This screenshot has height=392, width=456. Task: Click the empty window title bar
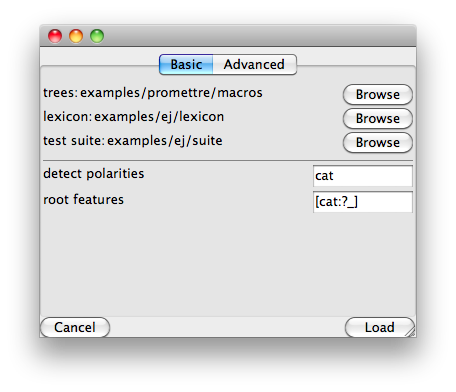pyautogui.click(x=260, y=36)
